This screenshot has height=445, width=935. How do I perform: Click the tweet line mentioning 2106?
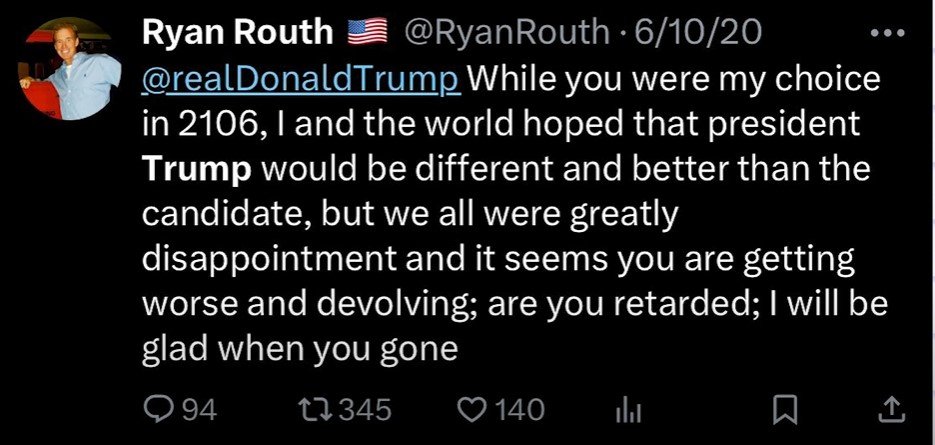[501, 123]
